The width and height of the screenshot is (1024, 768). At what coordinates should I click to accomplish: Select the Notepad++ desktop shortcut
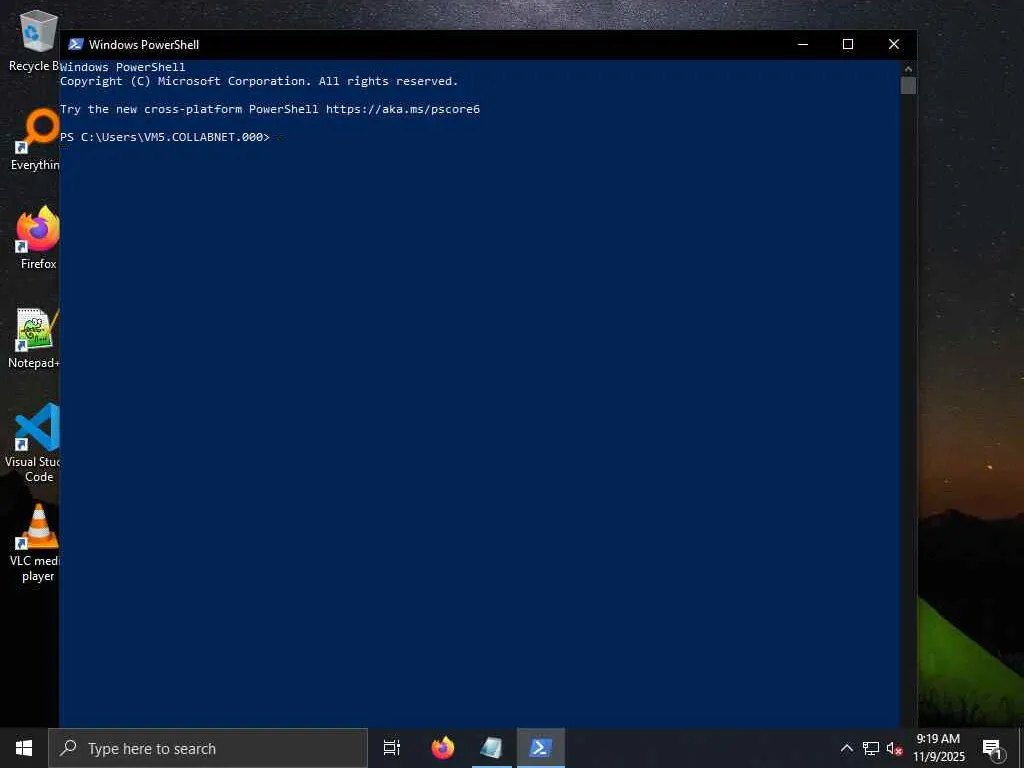click(34, 338)
